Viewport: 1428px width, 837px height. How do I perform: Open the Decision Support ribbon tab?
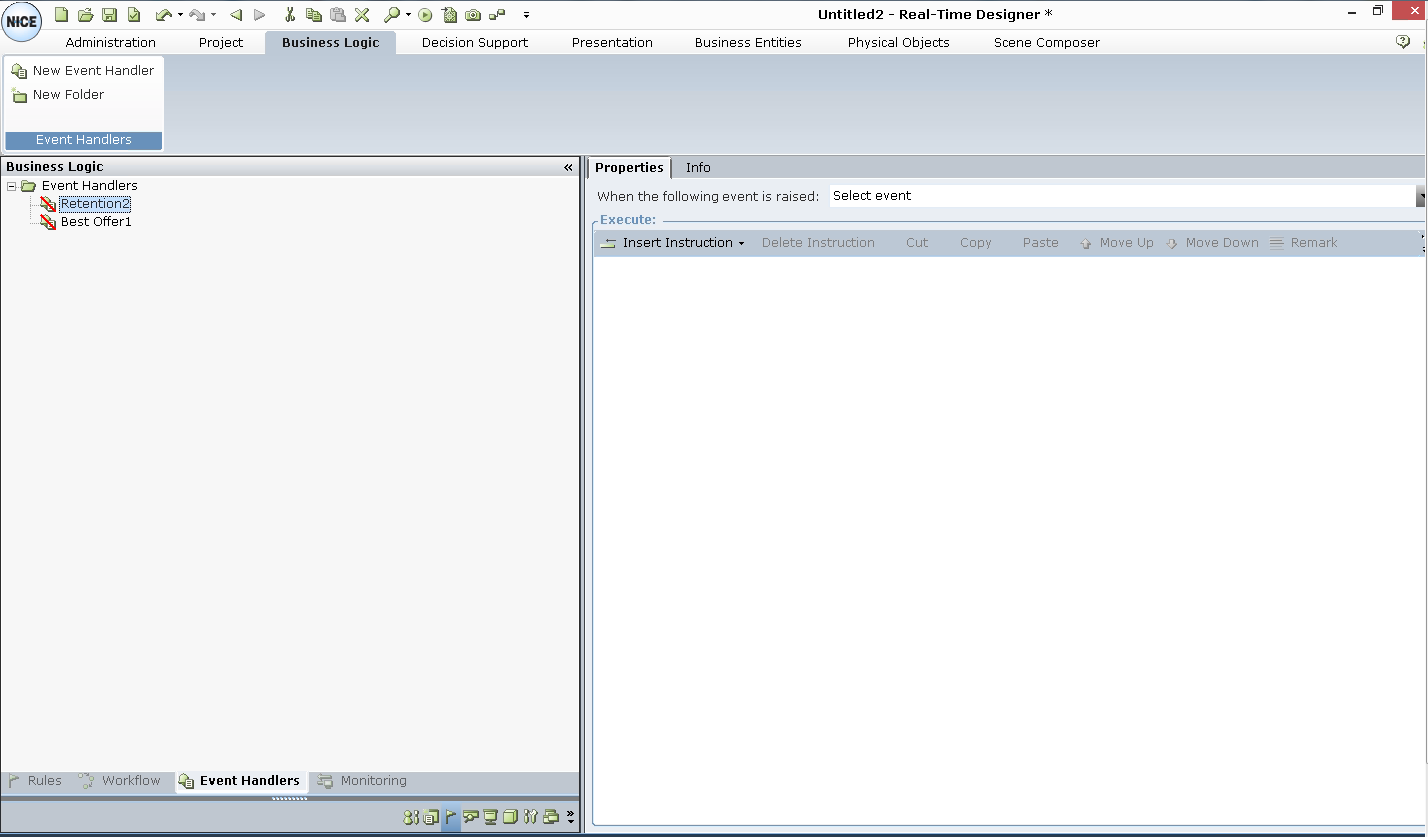(x=474, y=43)
